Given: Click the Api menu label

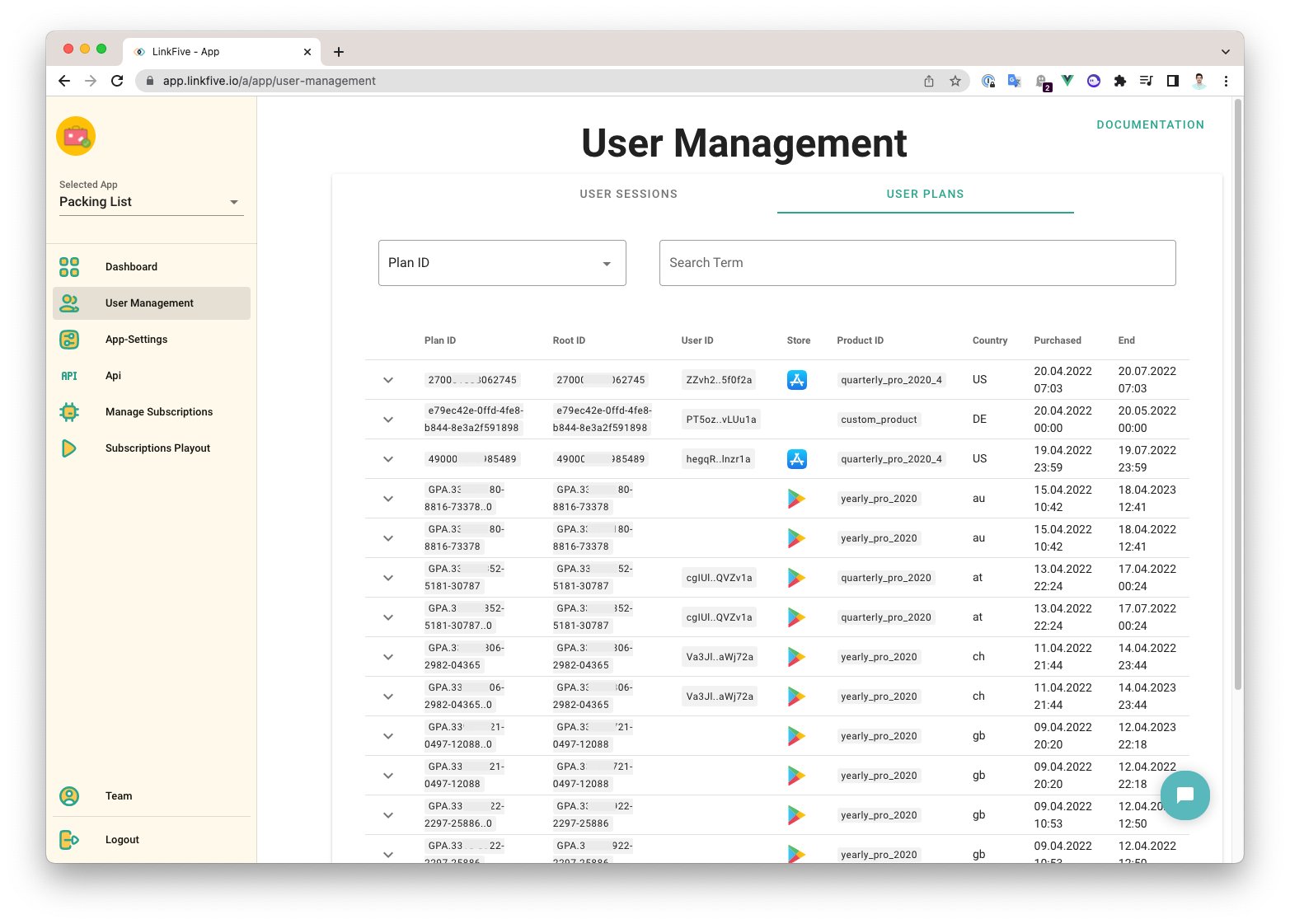Looking at the screenshot, I should point(113,376).
